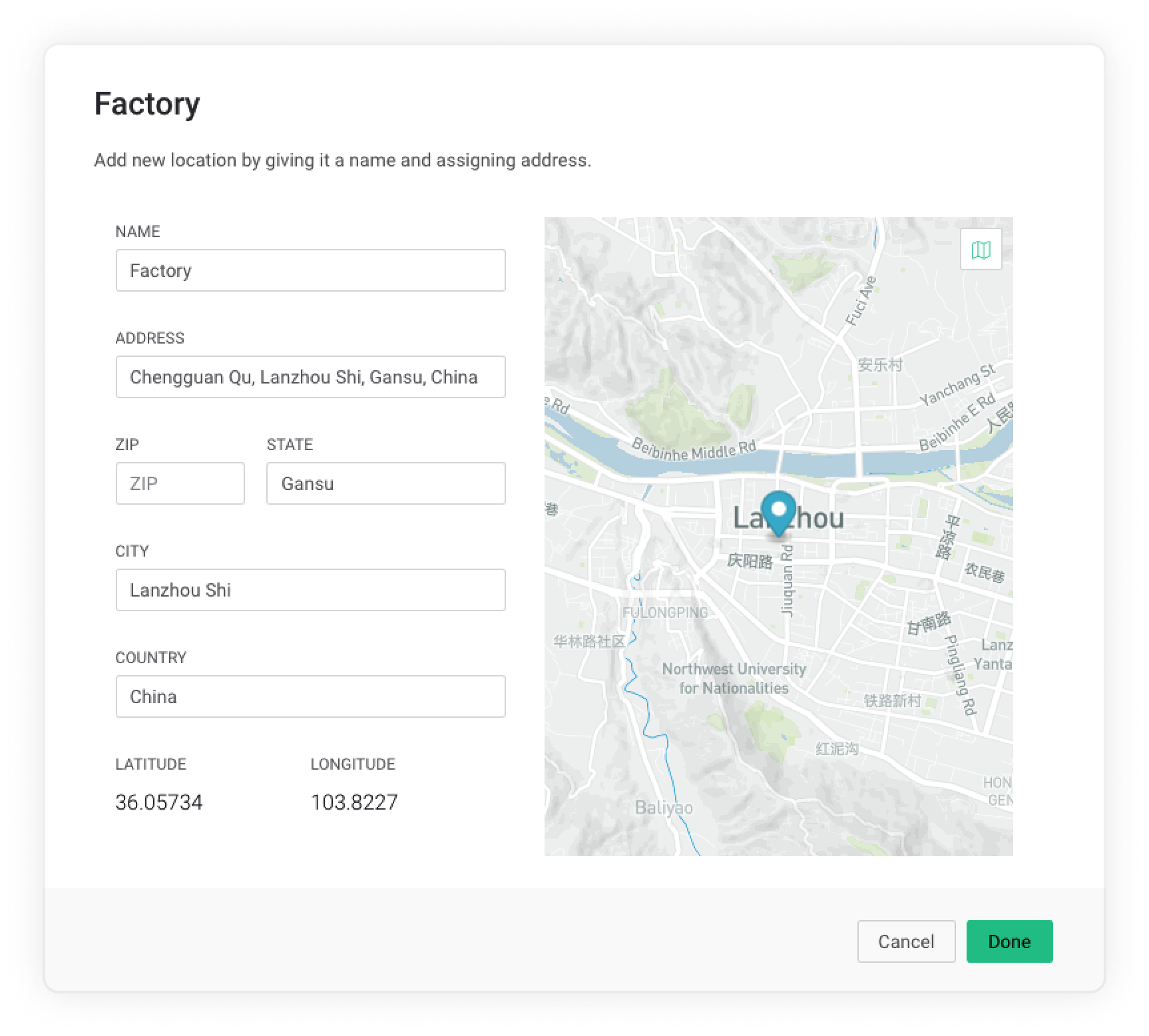Click the City field with Lanzhou Shi
1149x1036 pixels.
click(310, 590)
